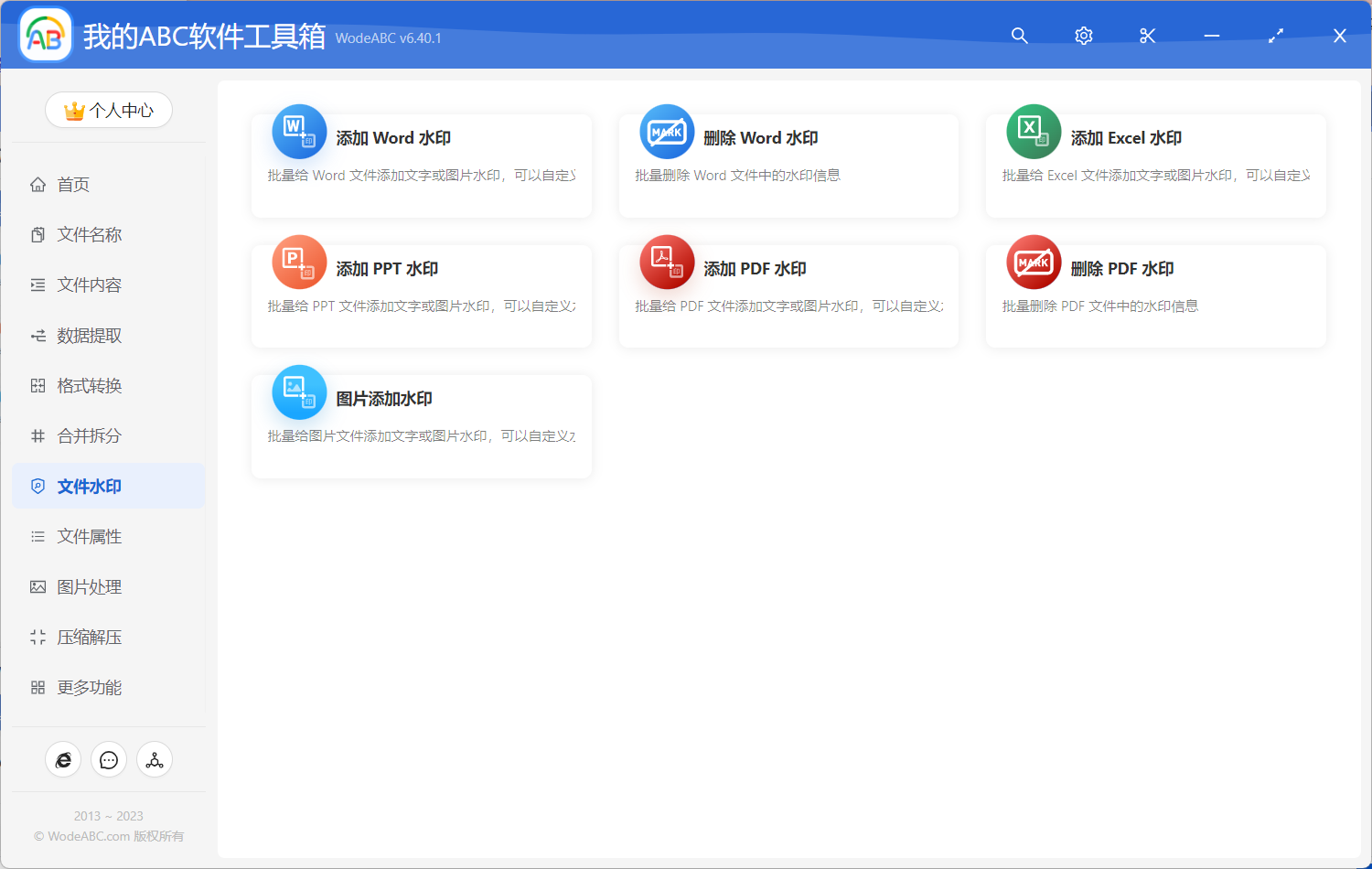Click the share icon at the sidebar bottom
Viewport: 1372px width, 869px height.
pos(155,759)
